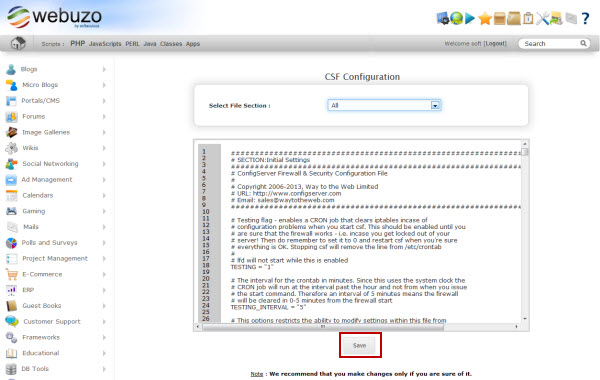Click the scroll-right arrow of config editor
The height and width of the screenshot is (380, 600).
517,327
